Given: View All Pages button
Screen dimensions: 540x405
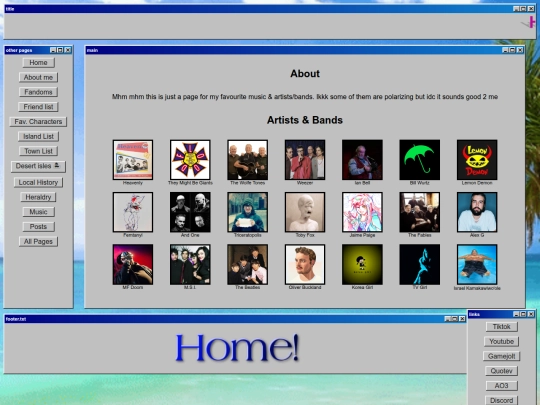Looking at the screenshot, I should pos(38,242).
